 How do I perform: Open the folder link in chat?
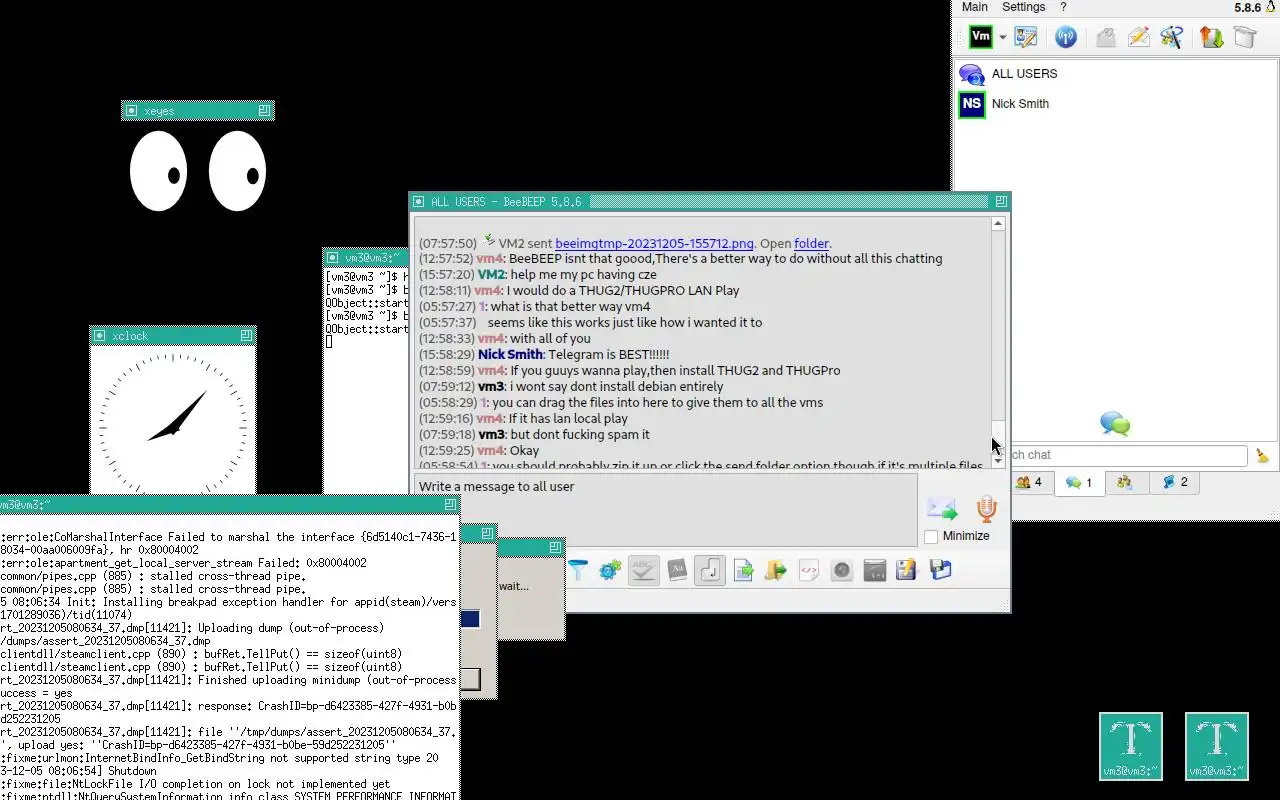click(811, 243)
